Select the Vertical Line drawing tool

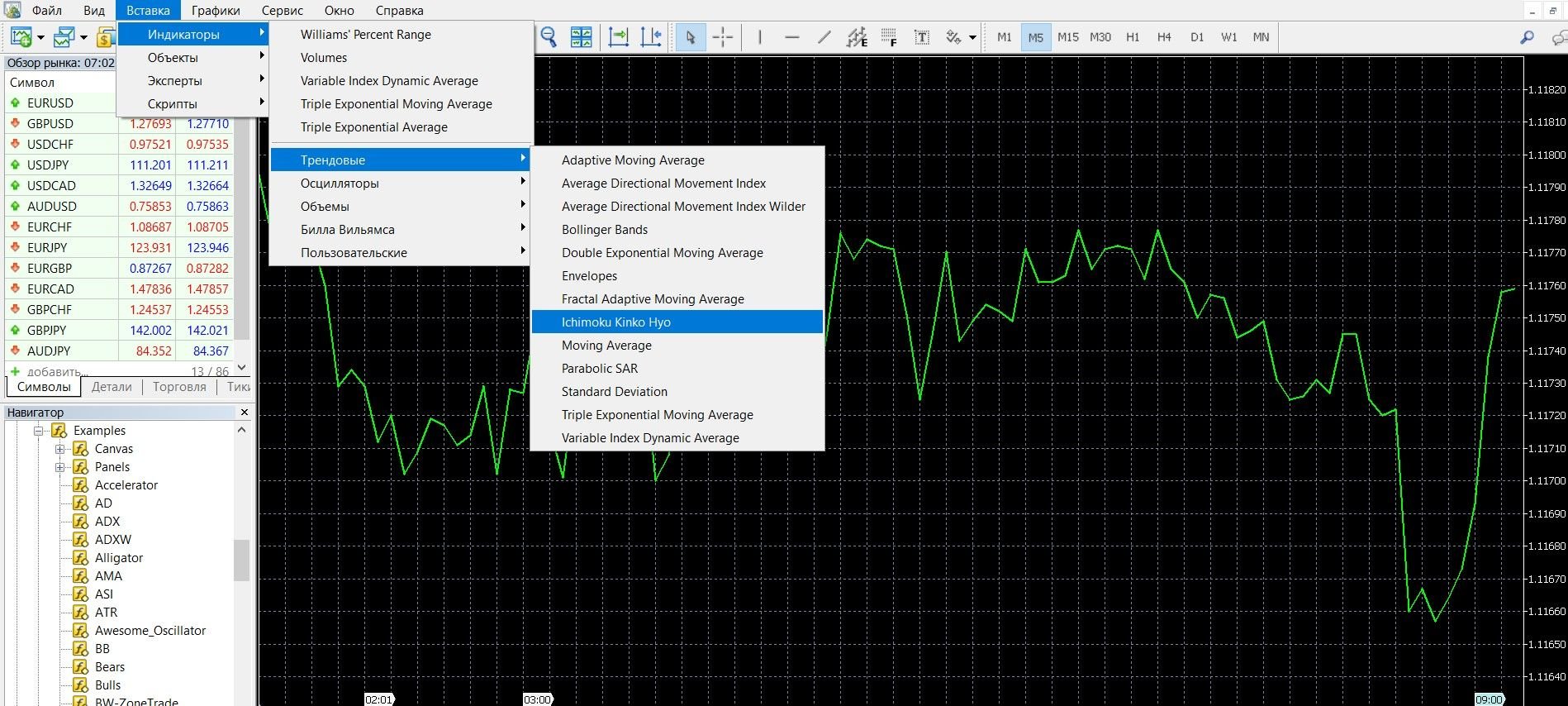coord(759,37)
